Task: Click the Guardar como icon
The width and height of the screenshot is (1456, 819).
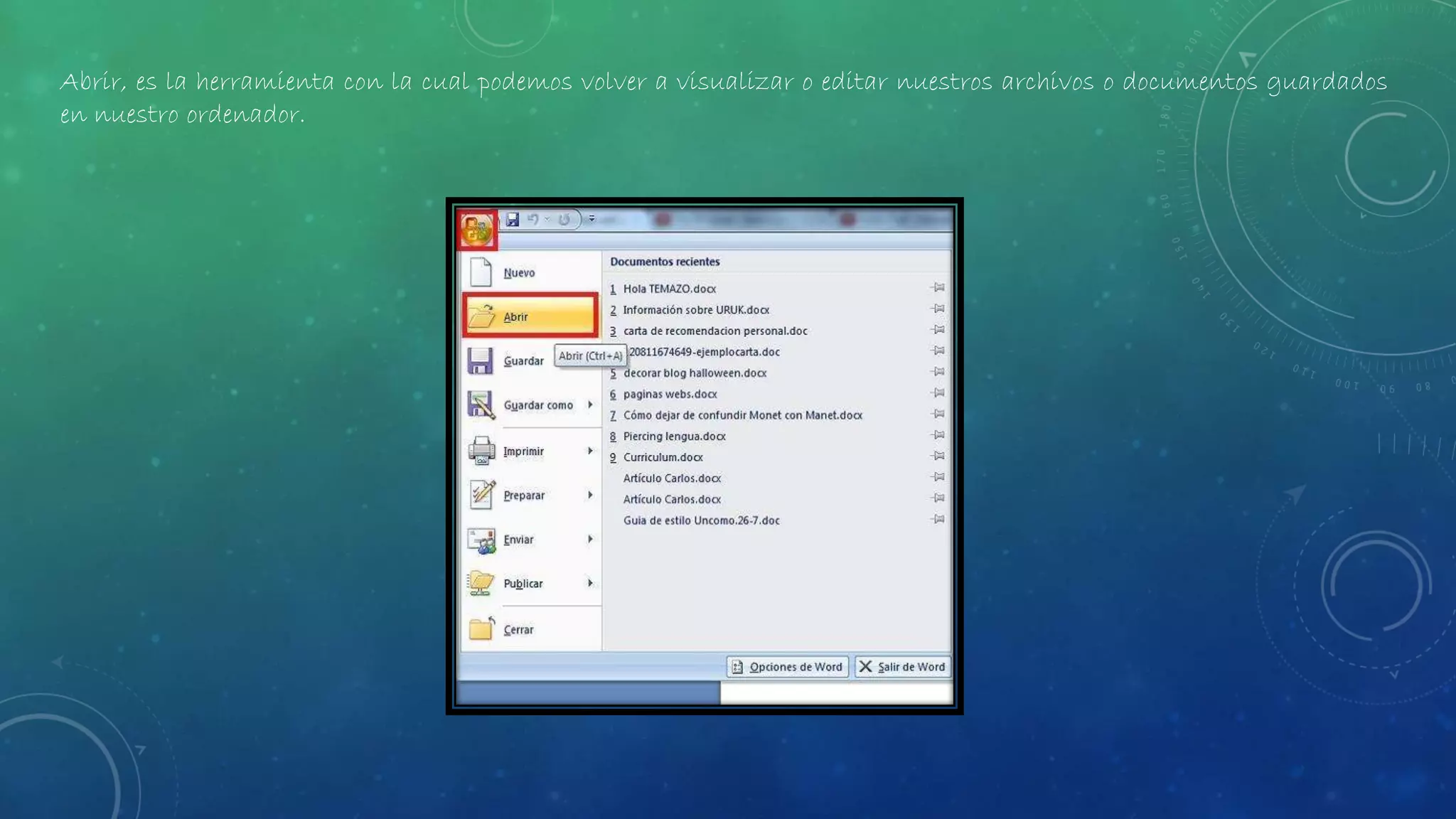Action: 481,405
